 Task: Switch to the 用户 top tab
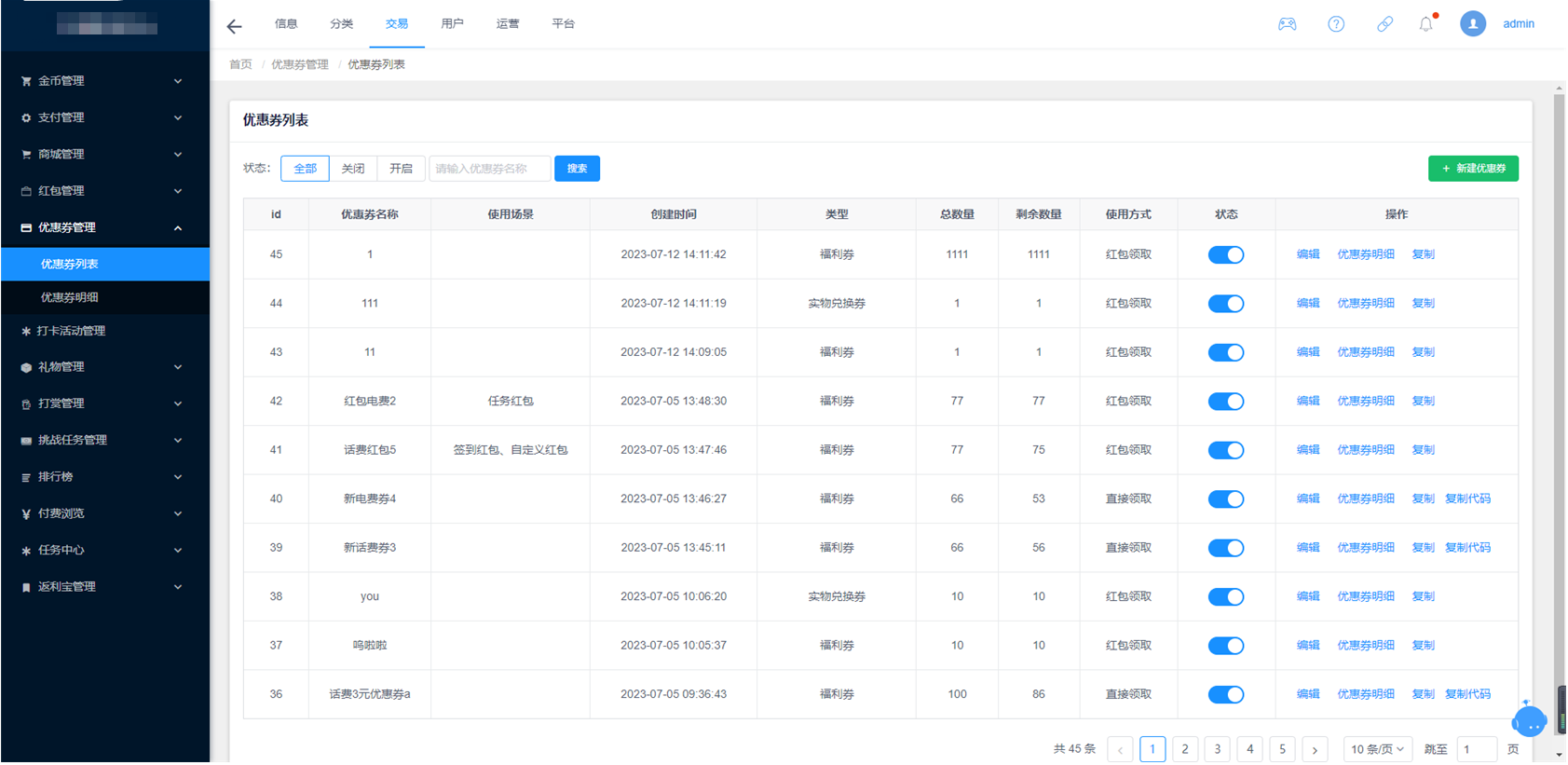(452, 24)
